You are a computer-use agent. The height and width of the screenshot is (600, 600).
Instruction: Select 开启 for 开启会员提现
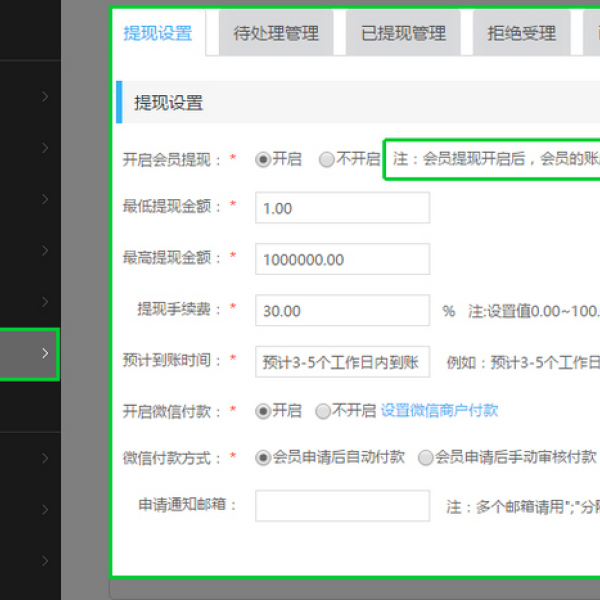(x=264, y=159)
